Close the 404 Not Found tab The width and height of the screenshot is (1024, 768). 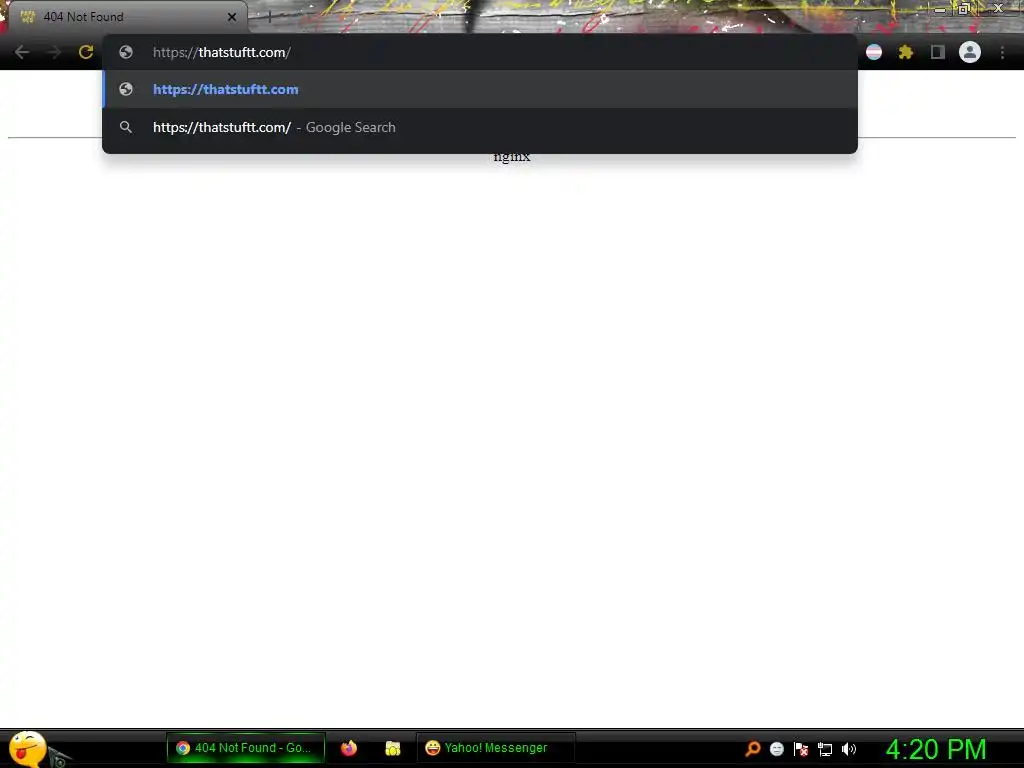tap(232, 17)
